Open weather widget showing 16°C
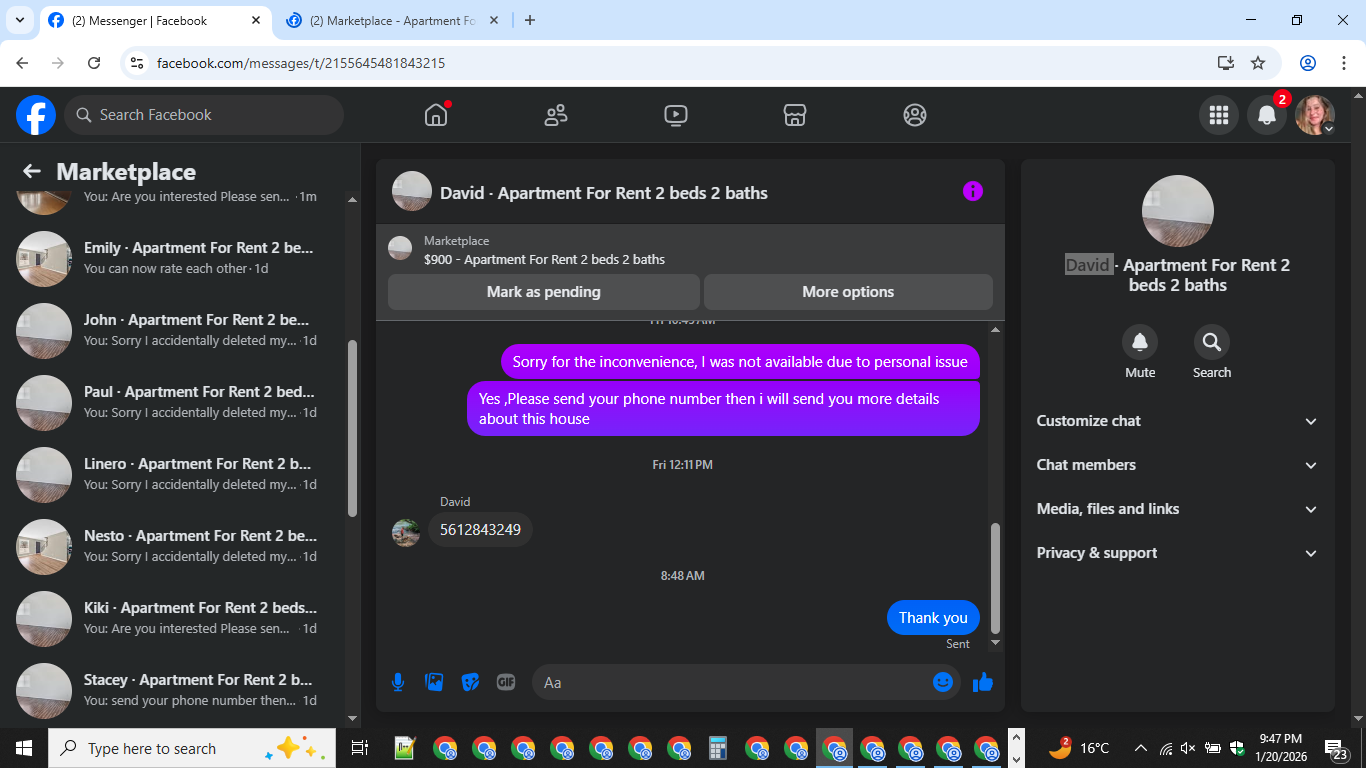 [1078, 748]
